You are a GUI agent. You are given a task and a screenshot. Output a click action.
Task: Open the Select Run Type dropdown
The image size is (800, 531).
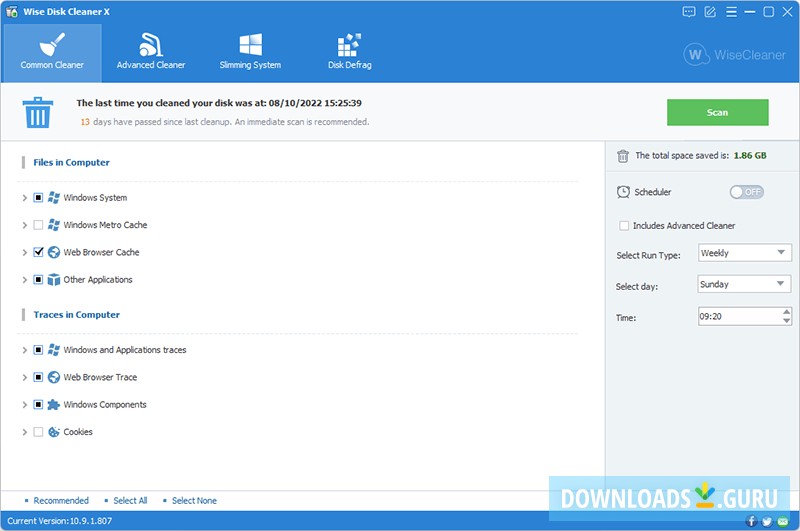point(744,253)
